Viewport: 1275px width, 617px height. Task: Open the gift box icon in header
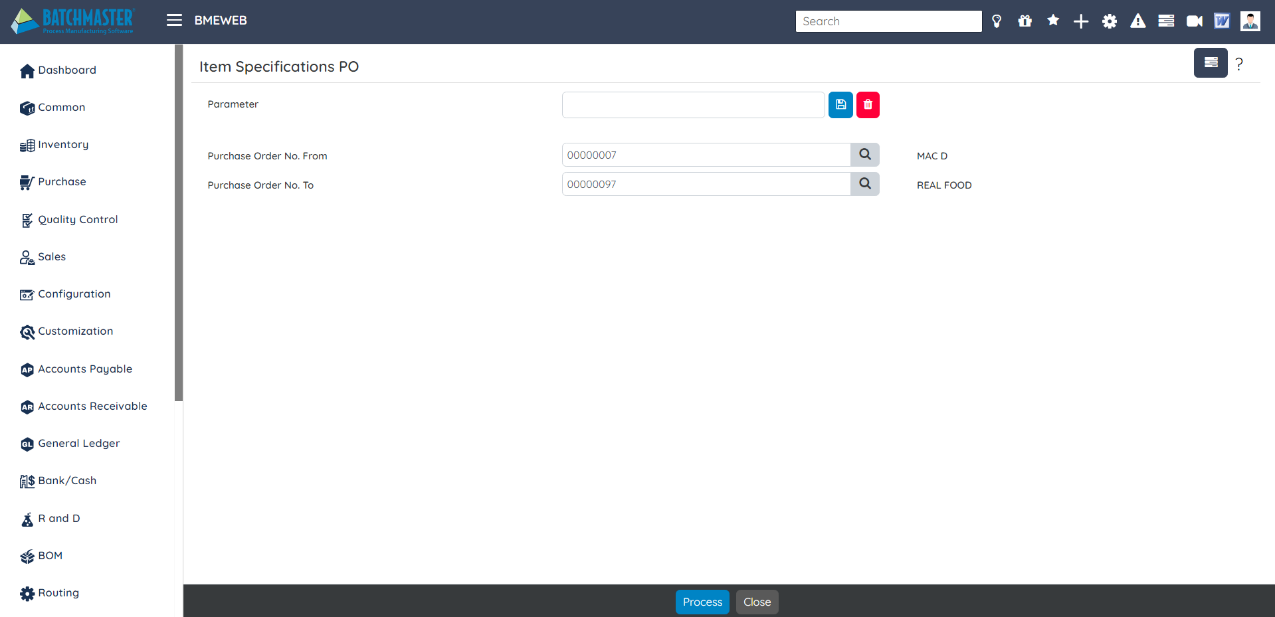[1024, 21]
